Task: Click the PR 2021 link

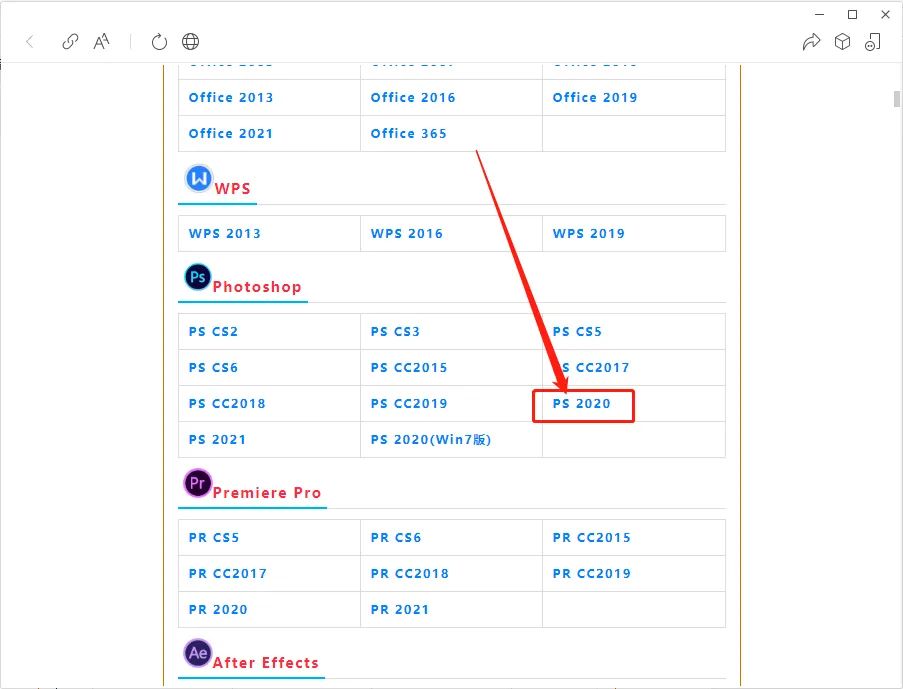Action: coord(400,609)
